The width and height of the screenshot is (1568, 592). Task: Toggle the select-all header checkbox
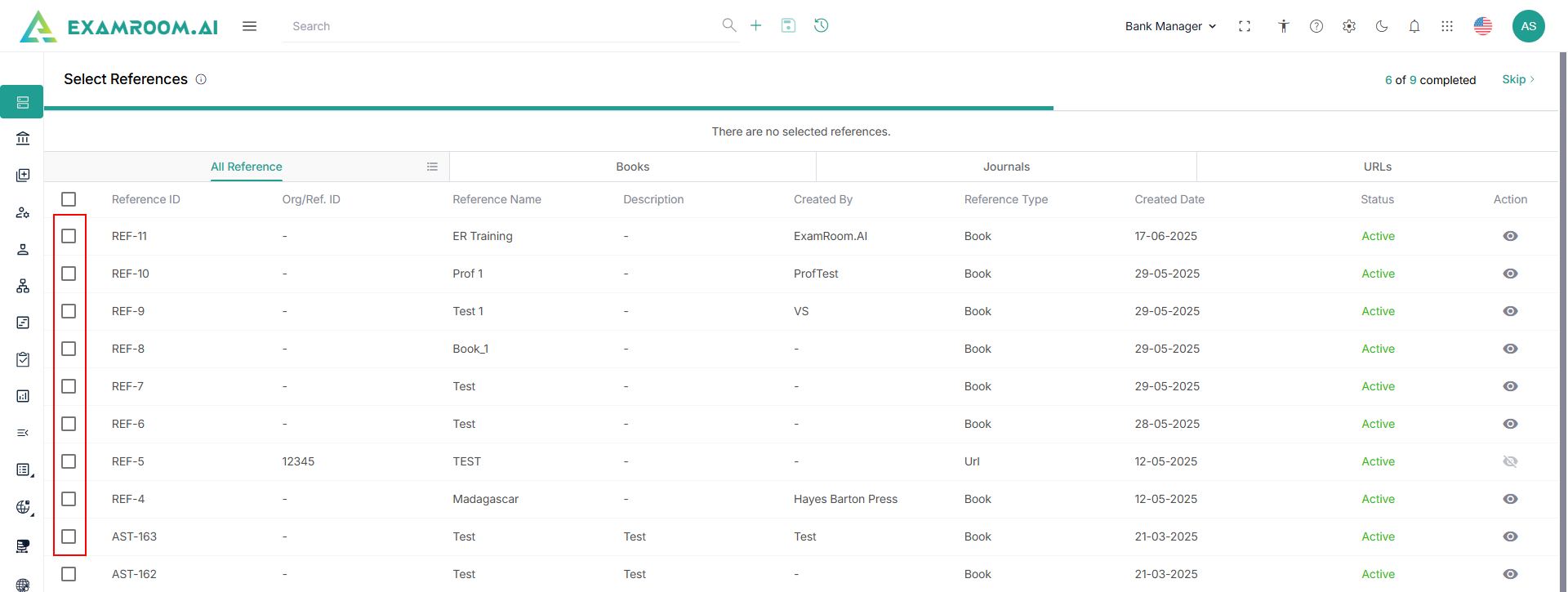(69, 199)
